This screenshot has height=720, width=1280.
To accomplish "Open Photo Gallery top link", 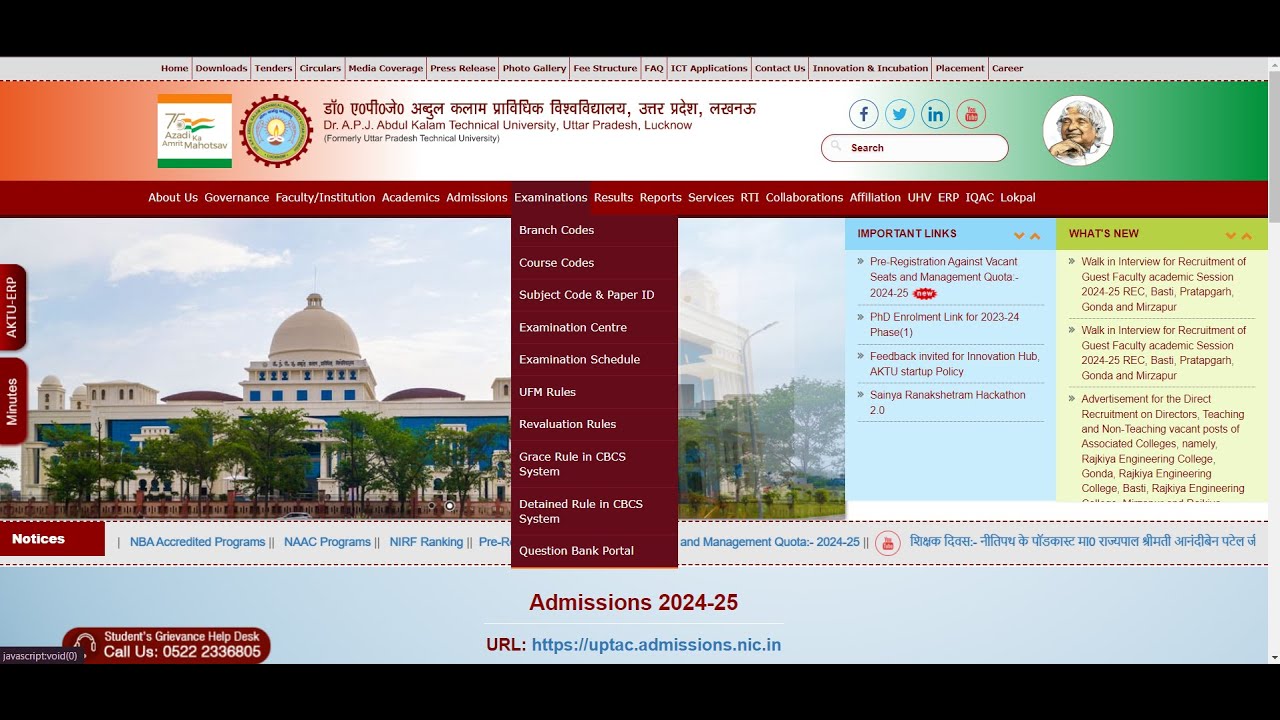I will click(534, 68).
